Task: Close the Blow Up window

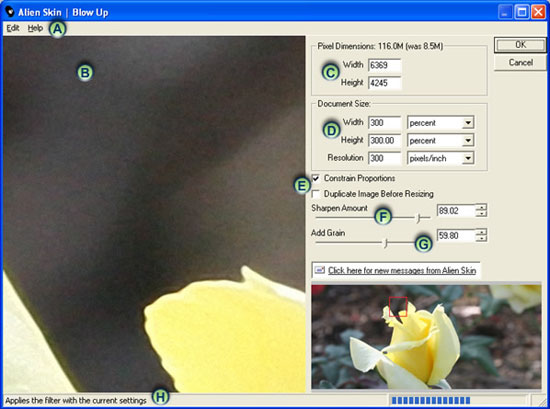Action: click(x=538, y=12)
